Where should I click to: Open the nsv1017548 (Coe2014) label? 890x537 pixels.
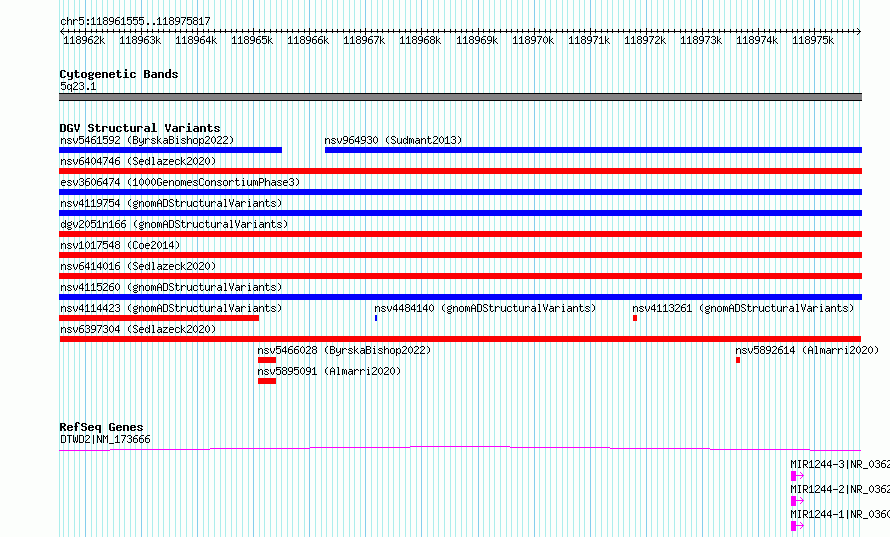point(120,245)
